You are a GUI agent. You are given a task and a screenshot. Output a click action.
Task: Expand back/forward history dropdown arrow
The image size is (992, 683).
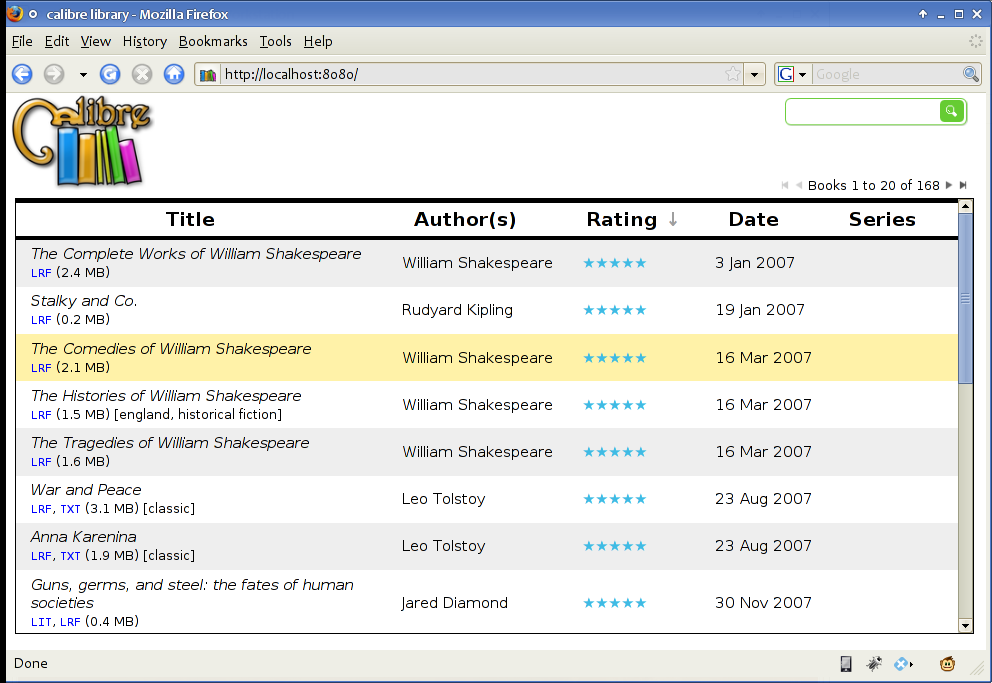(83, 74)
